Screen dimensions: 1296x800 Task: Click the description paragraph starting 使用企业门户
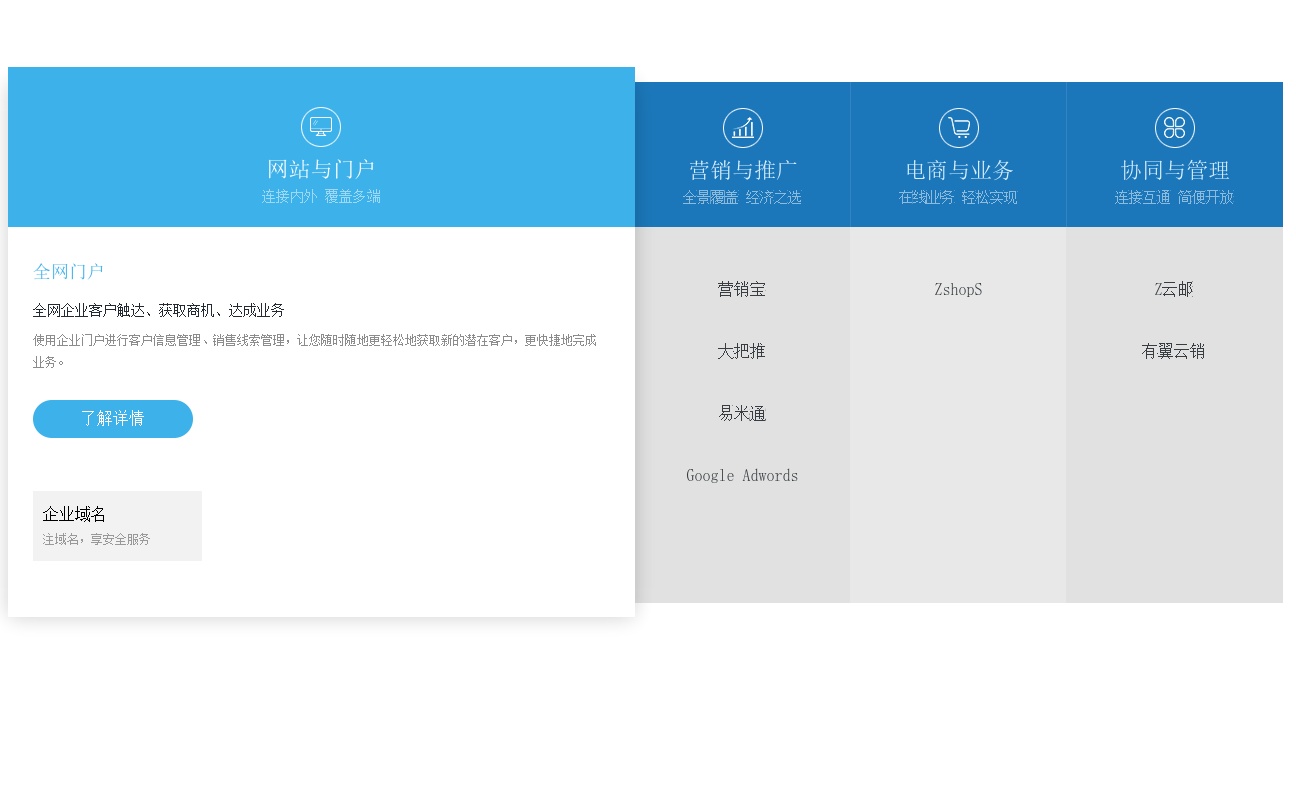[x=315, y=351]
